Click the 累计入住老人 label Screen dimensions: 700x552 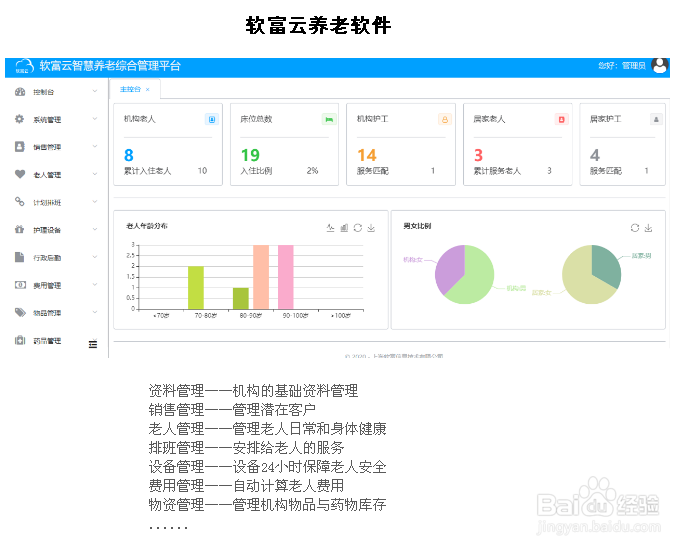pos(147,171)
